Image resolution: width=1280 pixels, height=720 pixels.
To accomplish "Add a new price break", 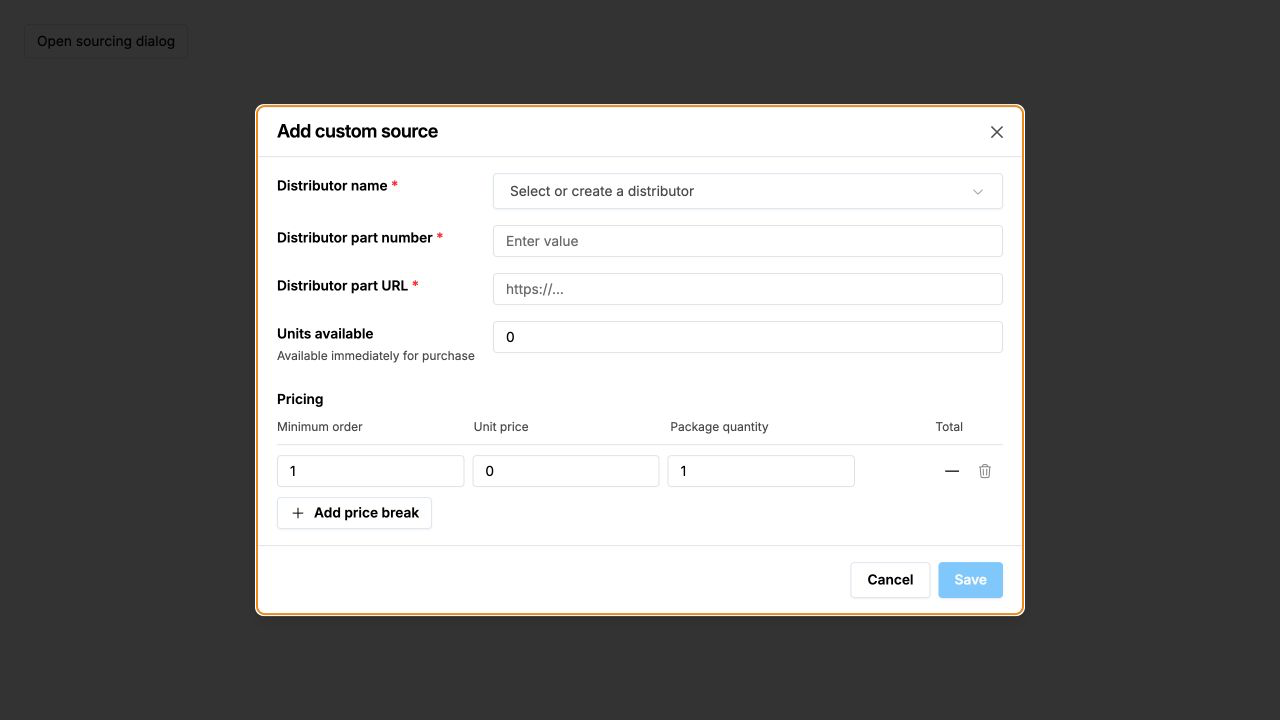I will 354,513.
